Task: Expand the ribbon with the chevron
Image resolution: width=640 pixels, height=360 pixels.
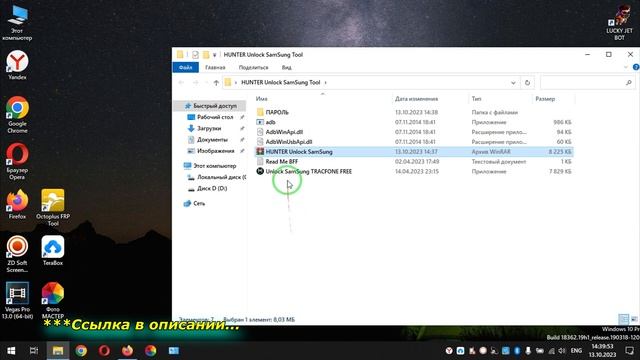Action: [x=626, y=67]
